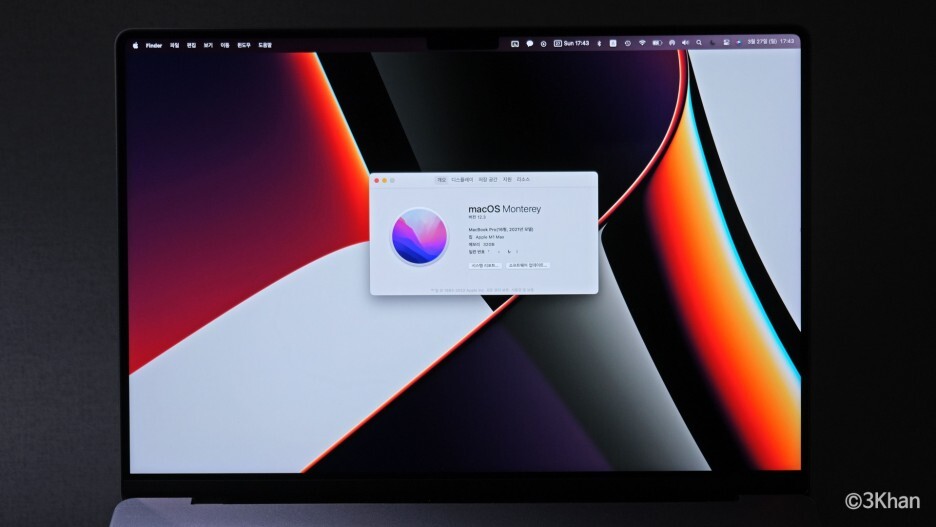
Task: Click the Sun 17:43 calendar menu bar item
Action: (571, 43)
